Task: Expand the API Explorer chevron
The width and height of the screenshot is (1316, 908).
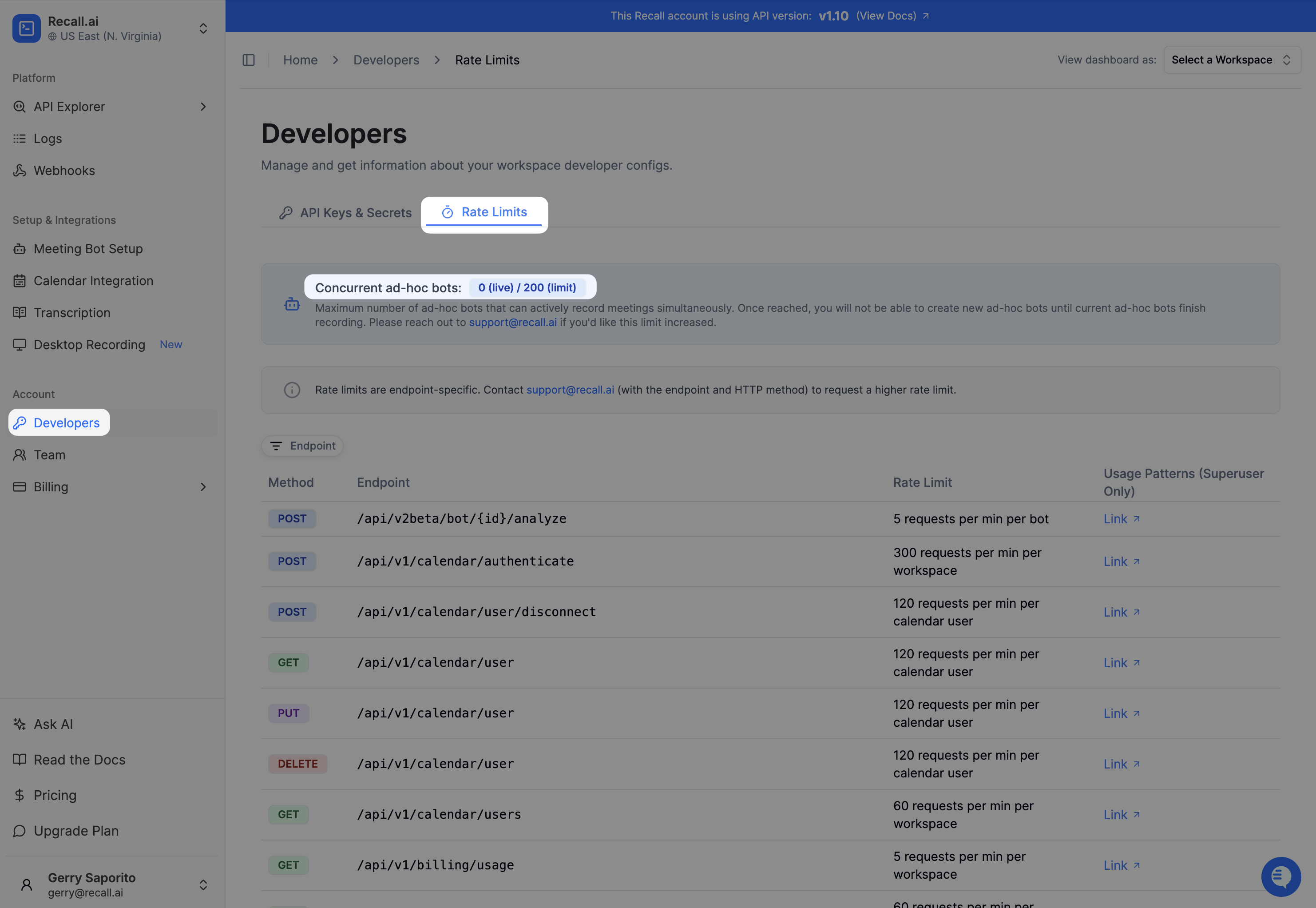Action: 203,107
